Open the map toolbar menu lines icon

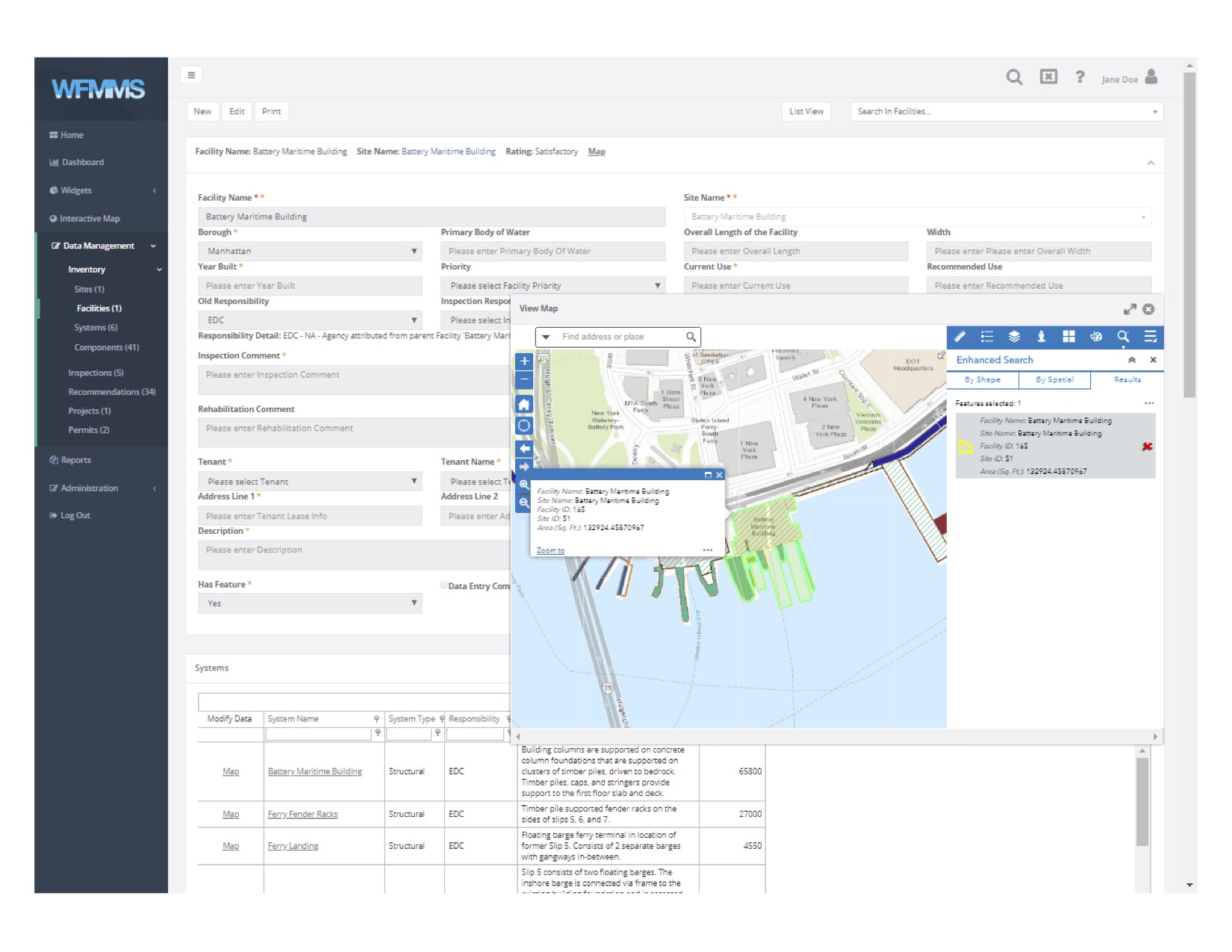pos(1150,337)
